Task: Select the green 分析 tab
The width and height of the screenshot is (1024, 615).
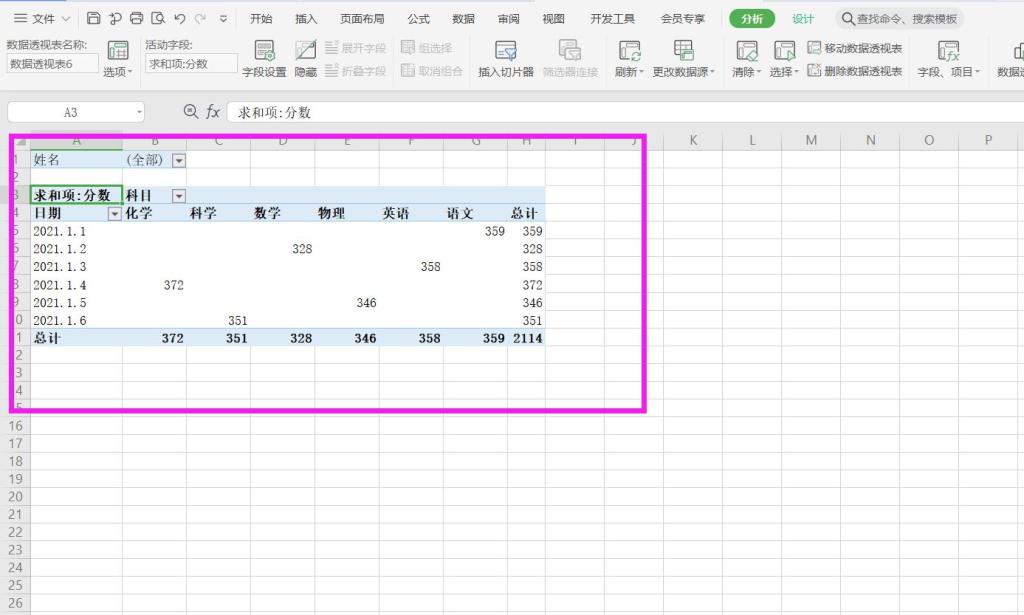Action: [x=752, y=19]
